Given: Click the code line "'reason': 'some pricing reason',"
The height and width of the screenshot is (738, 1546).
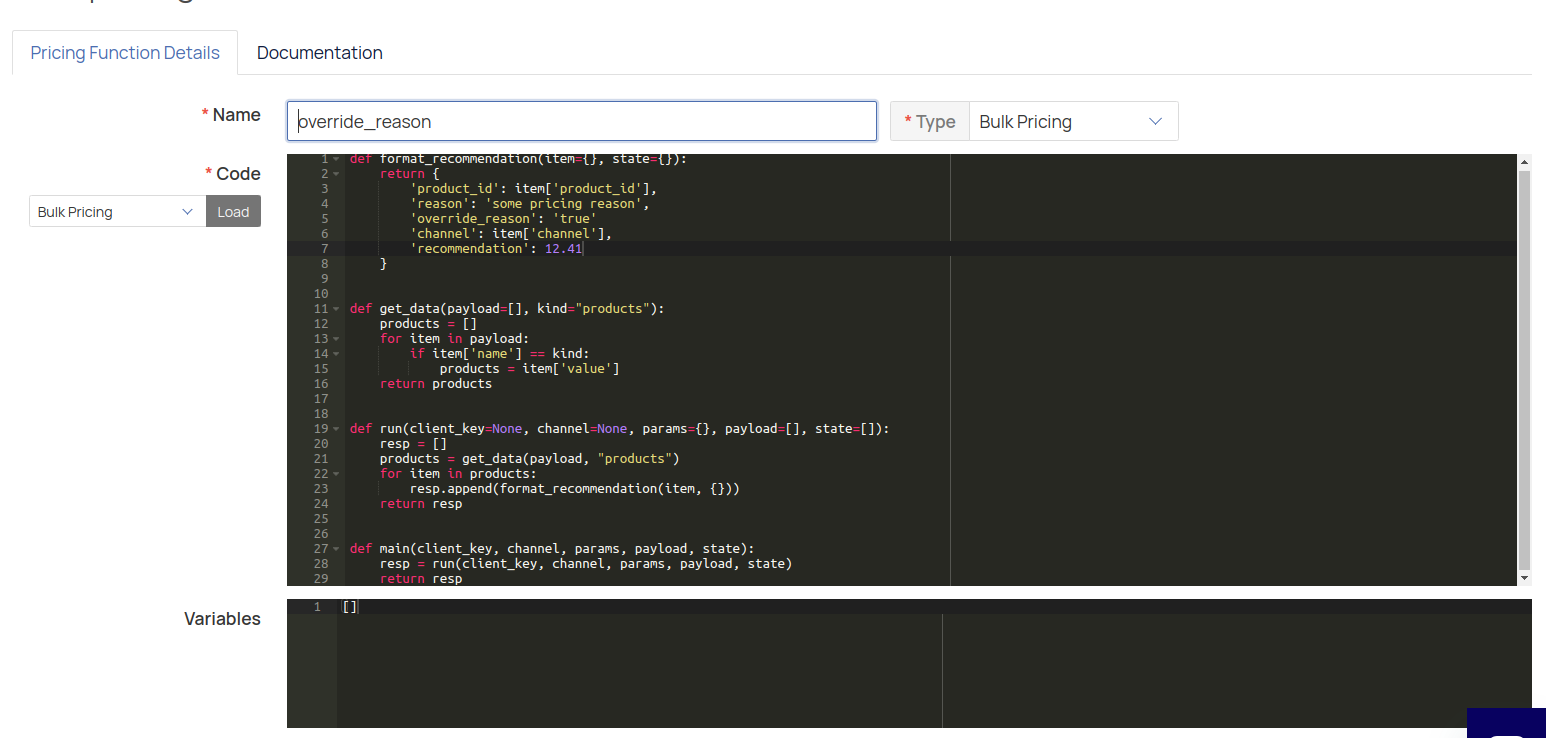Looking at the screenshot, I should 529,204.
